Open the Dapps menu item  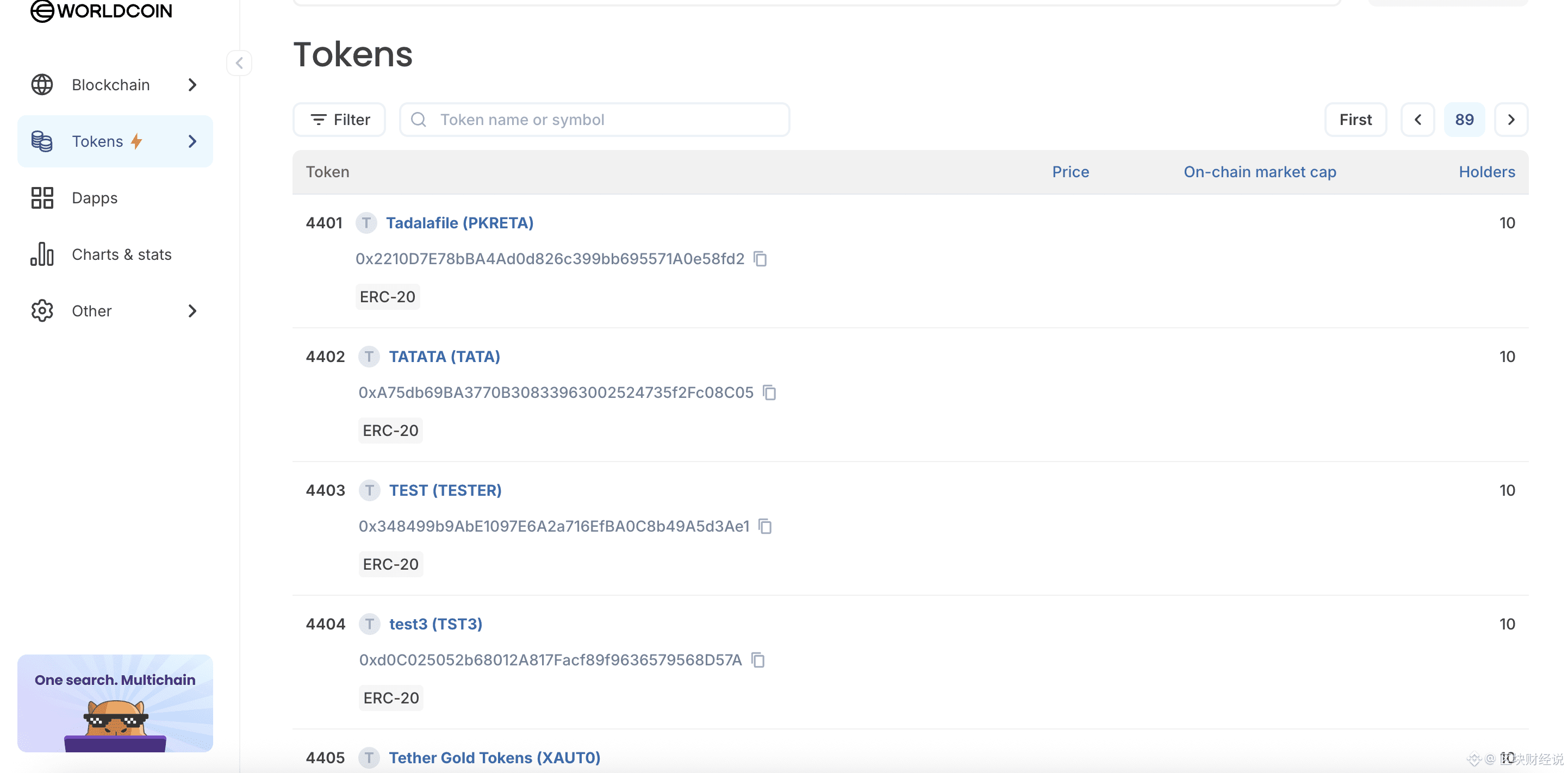pos(95,198)
